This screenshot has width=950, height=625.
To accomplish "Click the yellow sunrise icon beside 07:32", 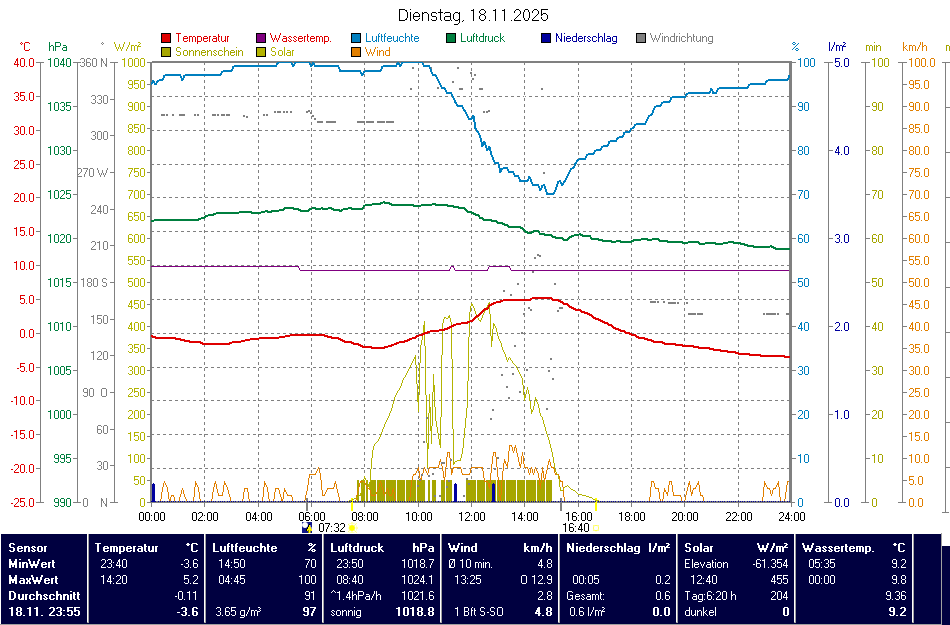I will [x=353, y=528].
